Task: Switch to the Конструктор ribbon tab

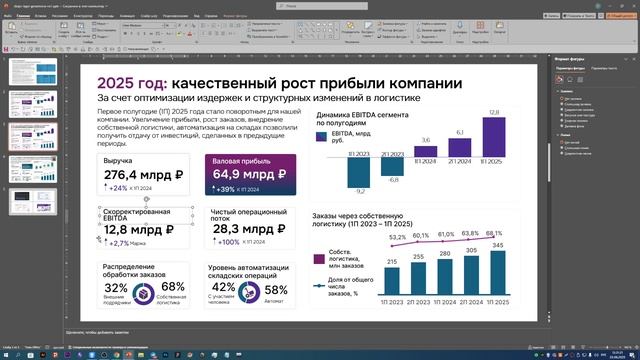Action: coord(83,16)
